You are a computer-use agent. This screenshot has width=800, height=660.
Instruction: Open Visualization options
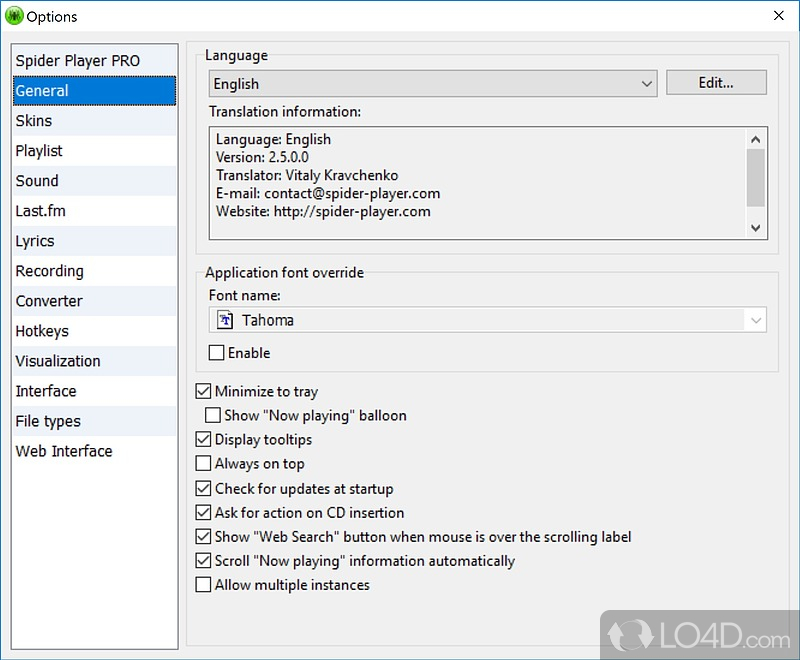click(94, 362)
